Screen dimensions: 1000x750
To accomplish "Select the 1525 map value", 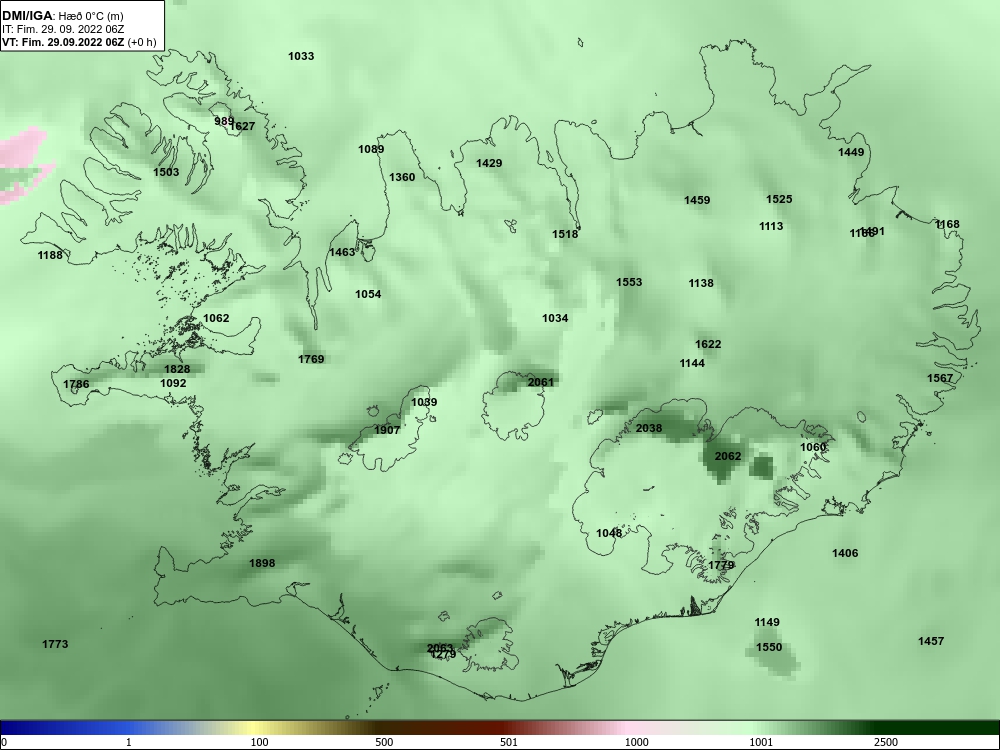I will pyautogui.click(x=779, y=199).
